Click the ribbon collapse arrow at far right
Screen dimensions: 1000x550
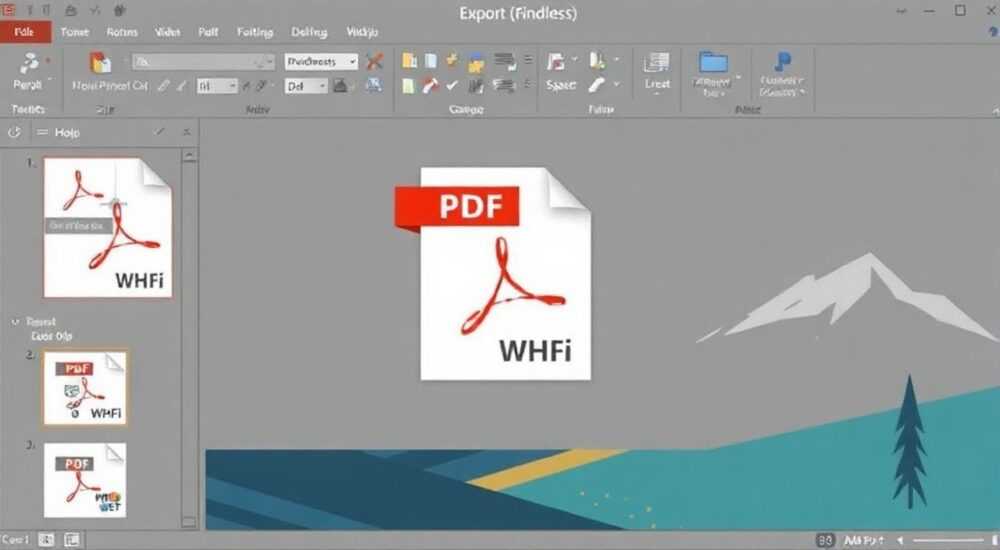pyautogui.click(x=995, y=112)
